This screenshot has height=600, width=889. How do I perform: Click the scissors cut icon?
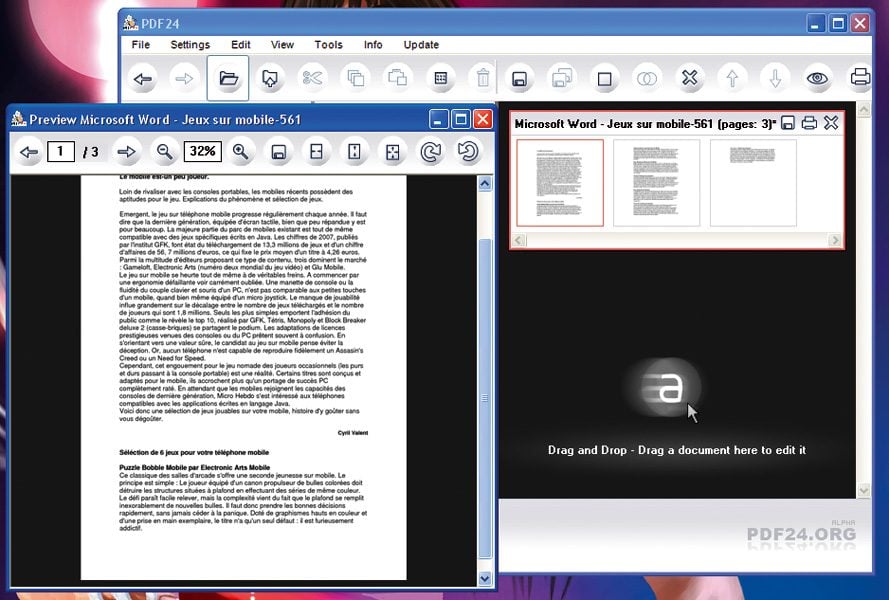[x=312, y=78]
